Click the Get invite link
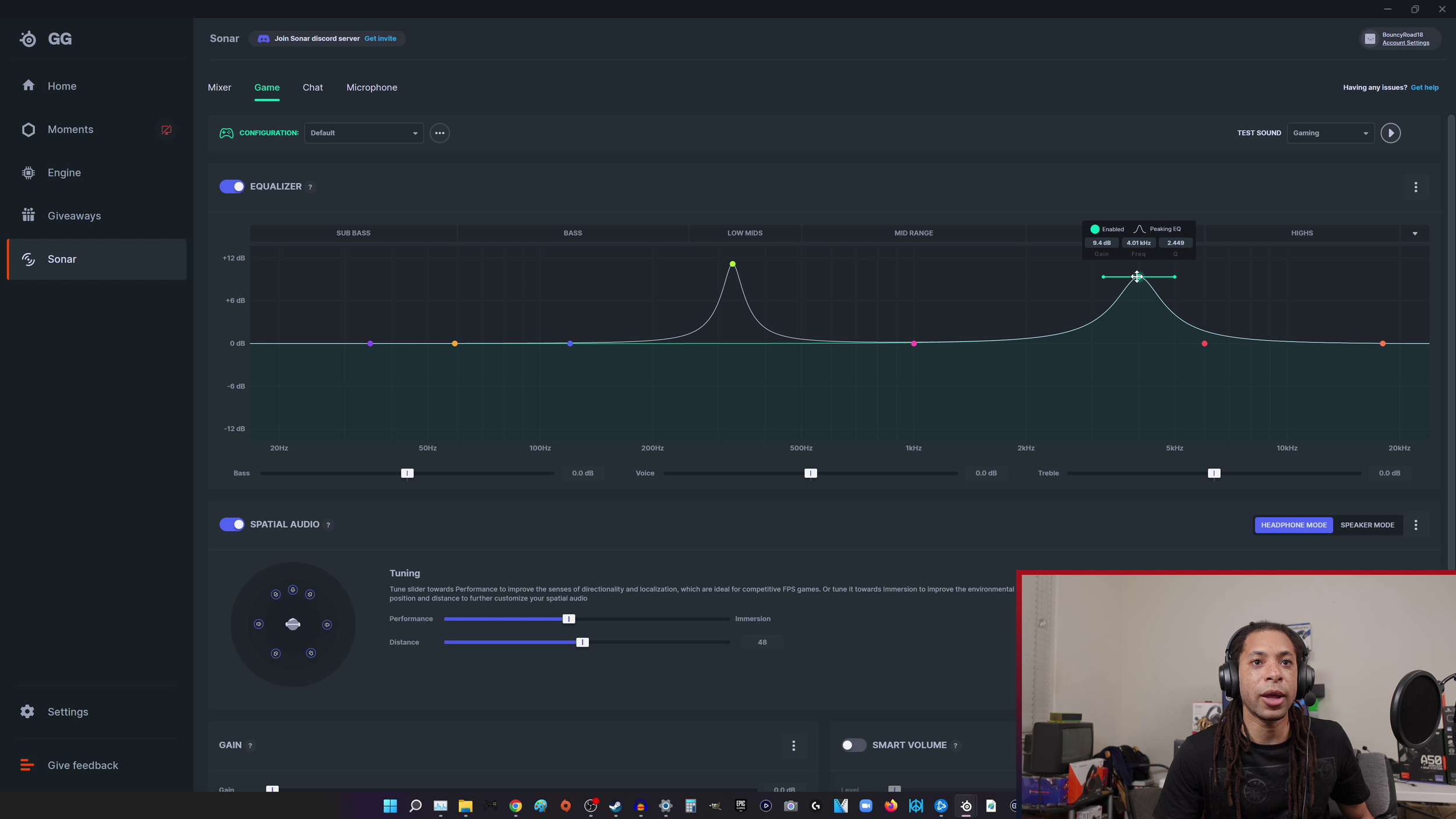This screenshot has height=819, width=1456. [380, 38]
